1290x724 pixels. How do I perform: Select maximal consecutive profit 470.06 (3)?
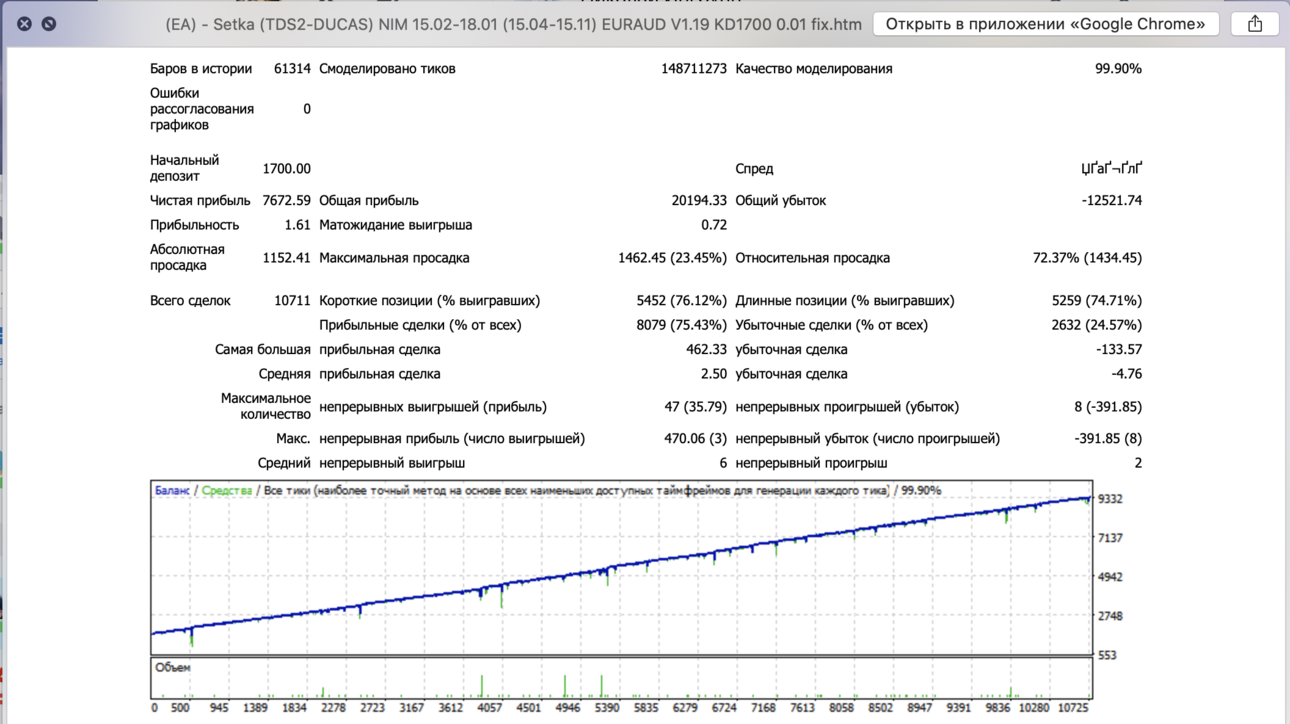[x=696, y=439]
